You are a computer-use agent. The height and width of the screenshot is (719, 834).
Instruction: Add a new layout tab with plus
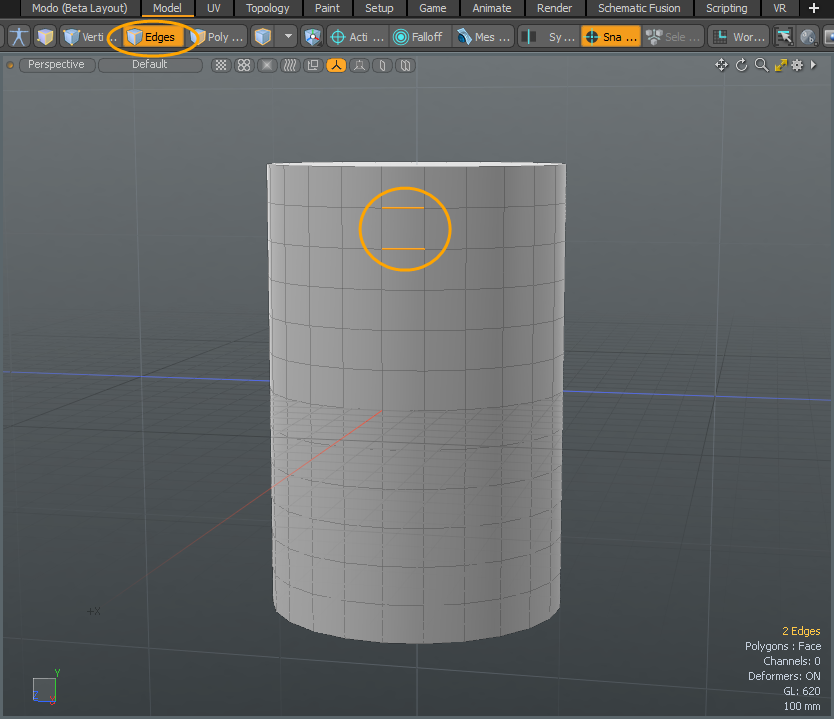[813, 8]
